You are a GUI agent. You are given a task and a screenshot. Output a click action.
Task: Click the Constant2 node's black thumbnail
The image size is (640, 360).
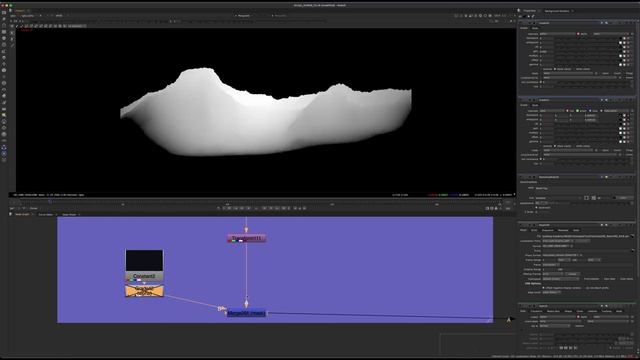(x=144, y=260)
